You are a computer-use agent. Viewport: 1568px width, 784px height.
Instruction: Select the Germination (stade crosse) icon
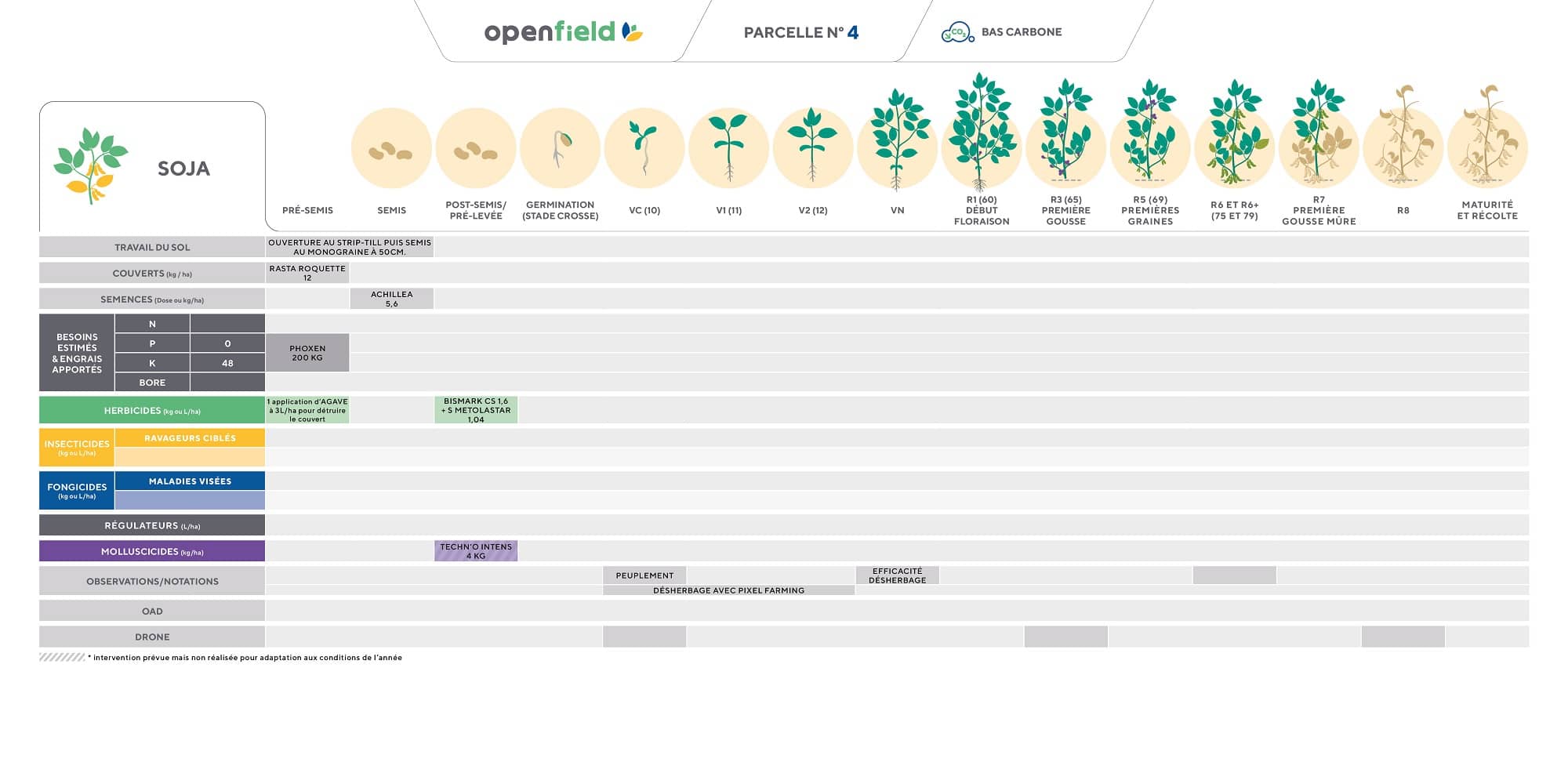click(x=560, y=149)
